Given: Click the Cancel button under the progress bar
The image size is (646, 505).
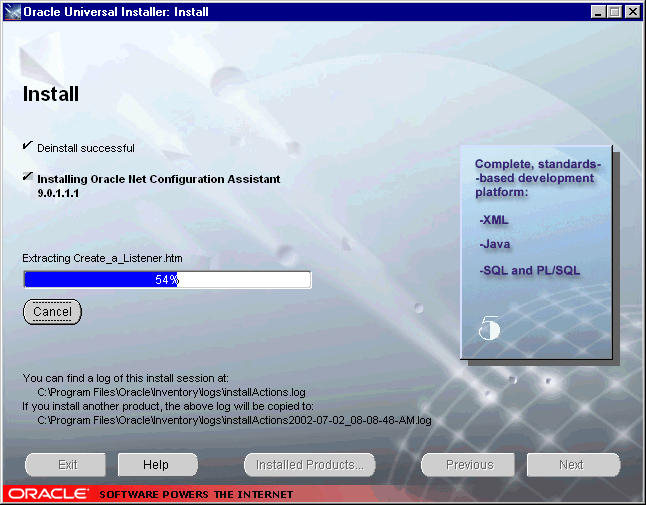Looking at the screenshot, I should 52,312.
